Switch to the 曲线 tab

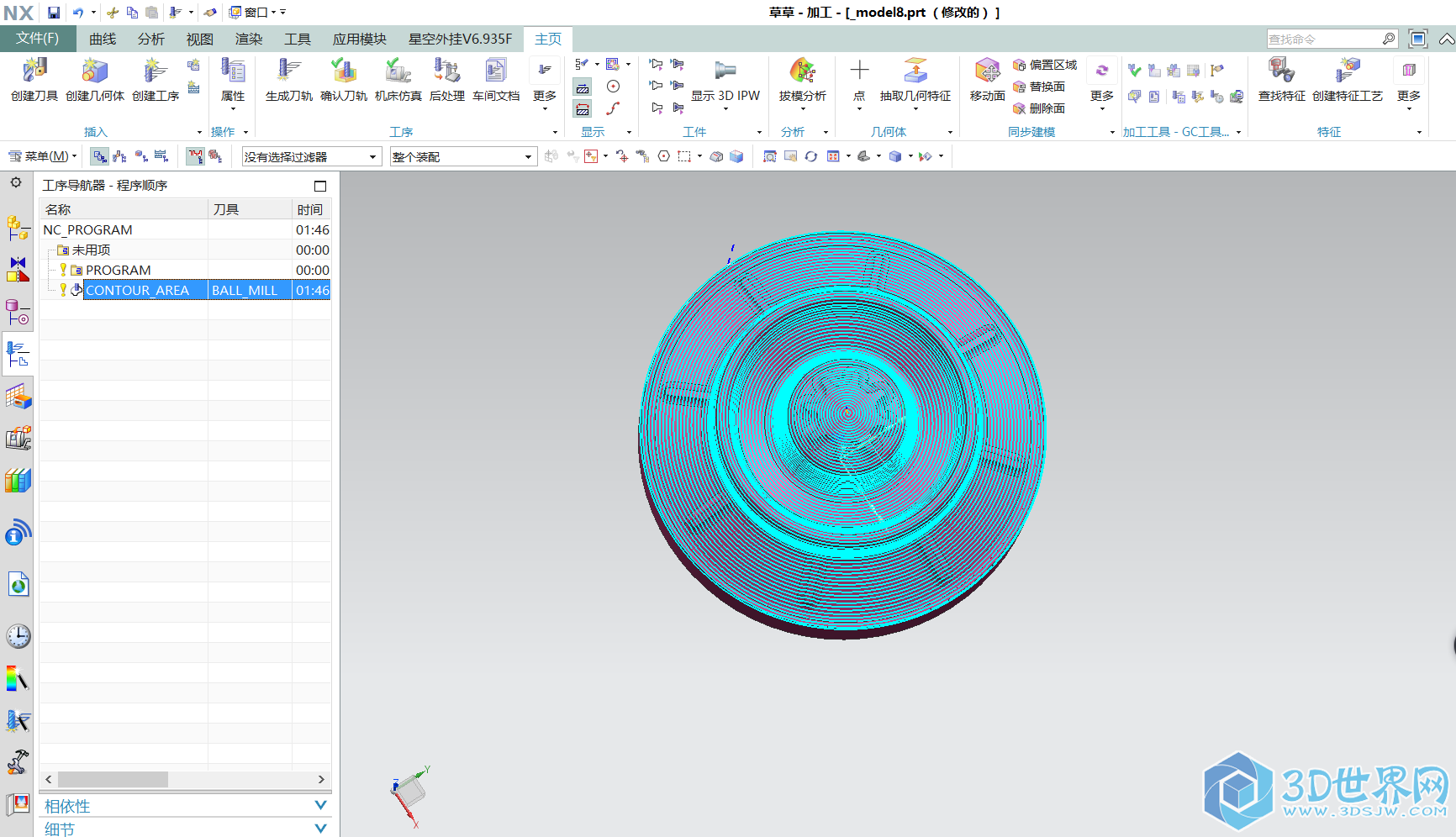click(103, 39)
